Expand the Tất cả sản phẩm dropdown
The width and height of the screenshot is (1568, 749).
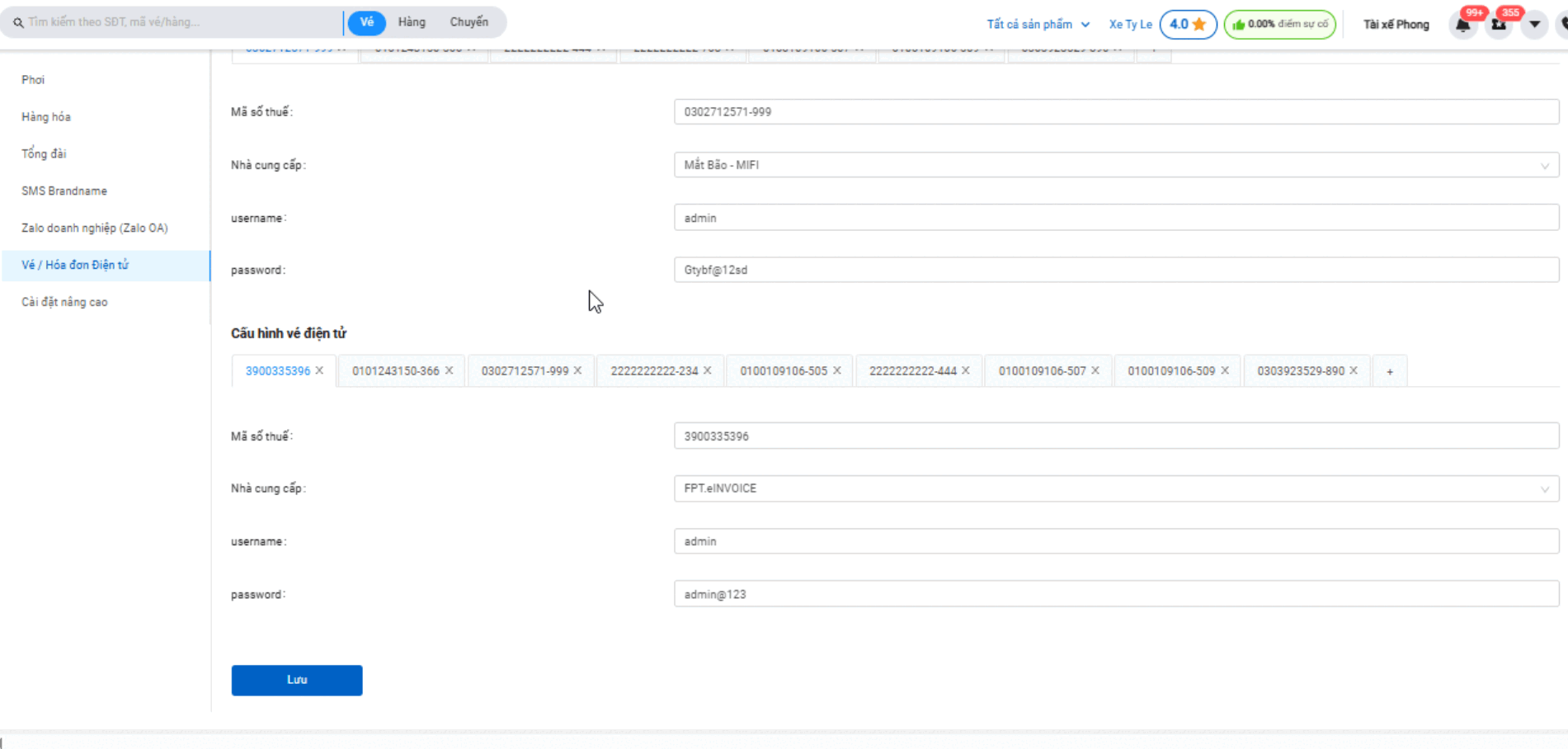pos(1038,24)
